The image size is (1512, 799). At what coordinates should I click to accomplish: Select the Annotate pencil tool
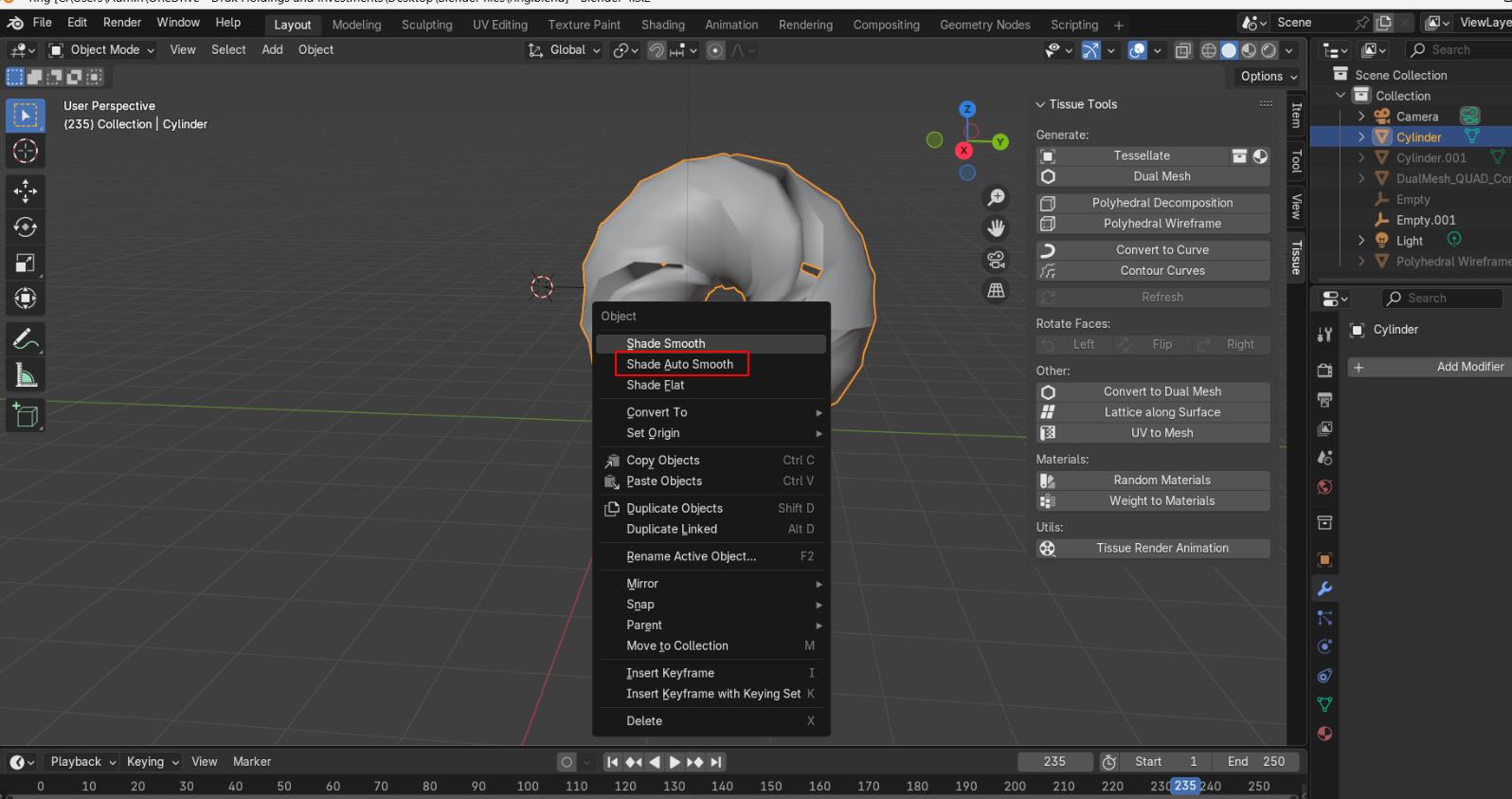26,339
